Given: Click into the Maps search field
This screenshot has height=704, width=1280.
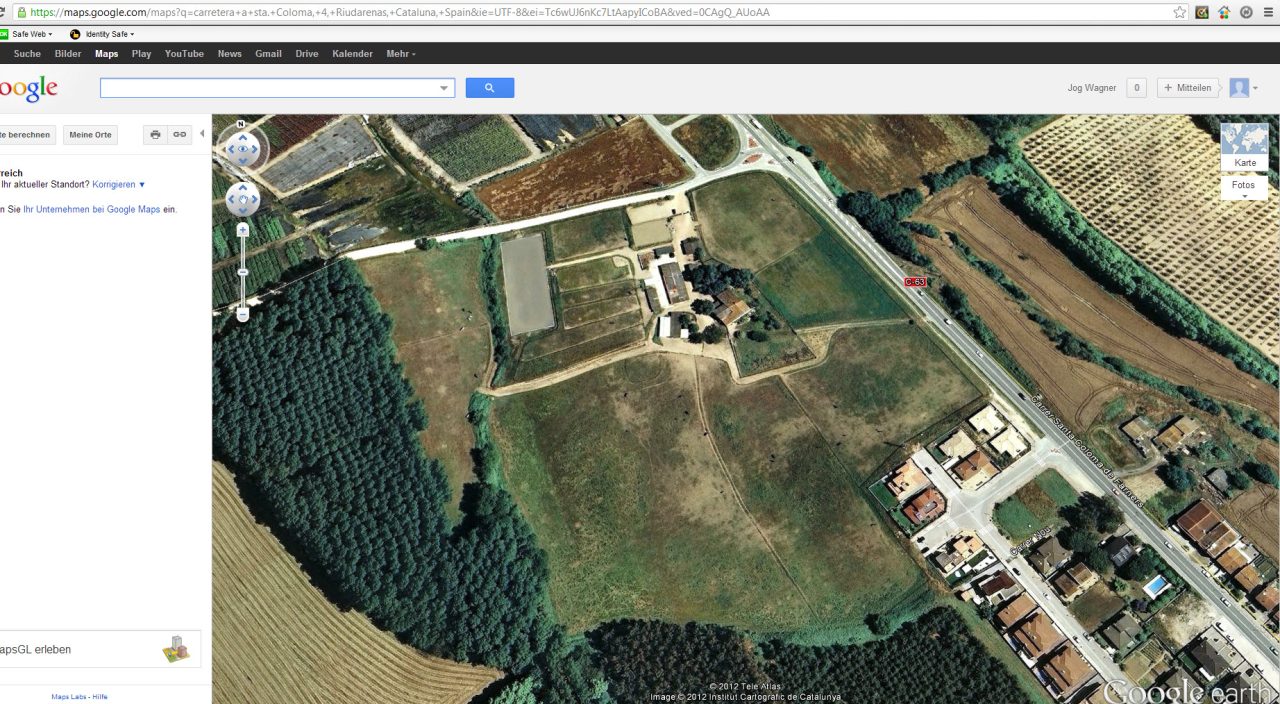Looking at the screenshot, I should pos(268,88).
